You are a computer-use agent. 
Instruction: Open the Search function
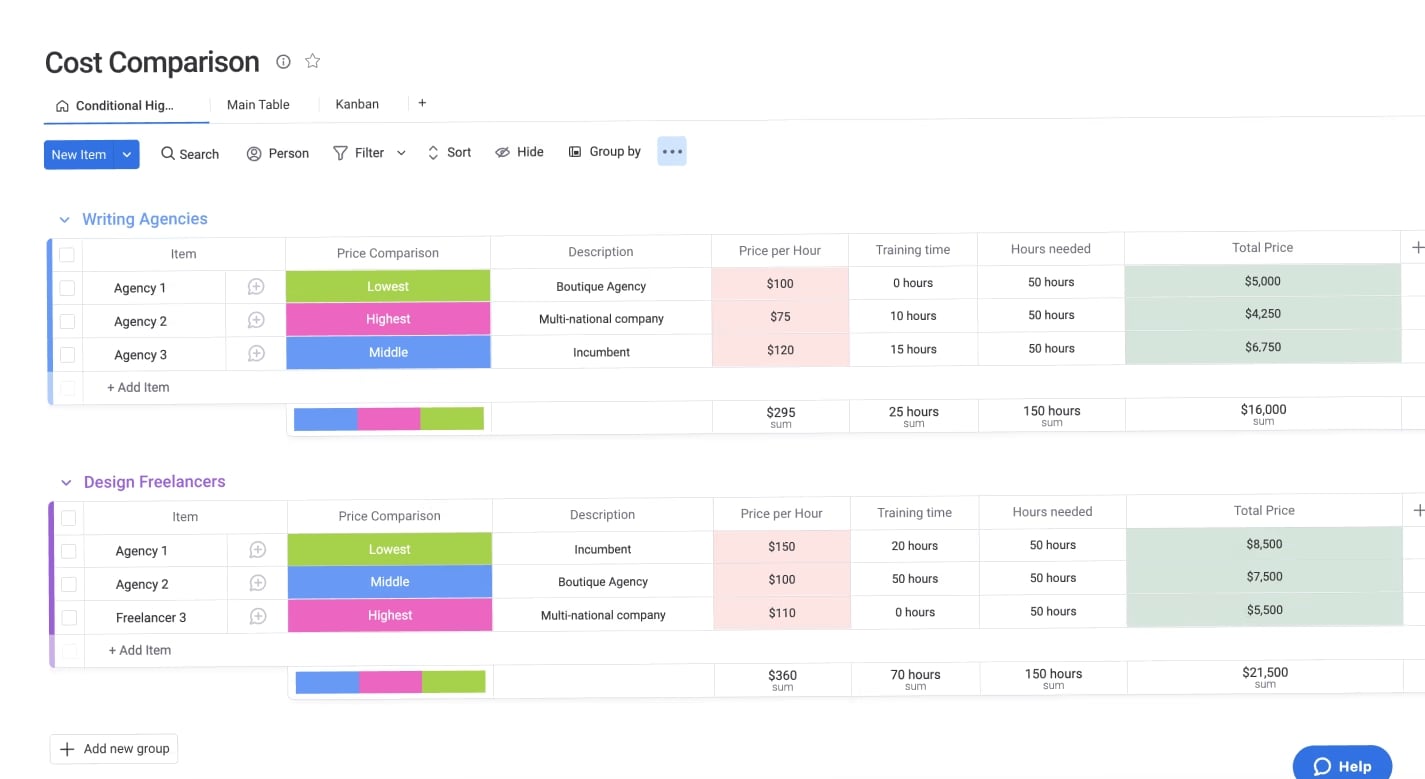pyautogui.click(x=188, y=153)
